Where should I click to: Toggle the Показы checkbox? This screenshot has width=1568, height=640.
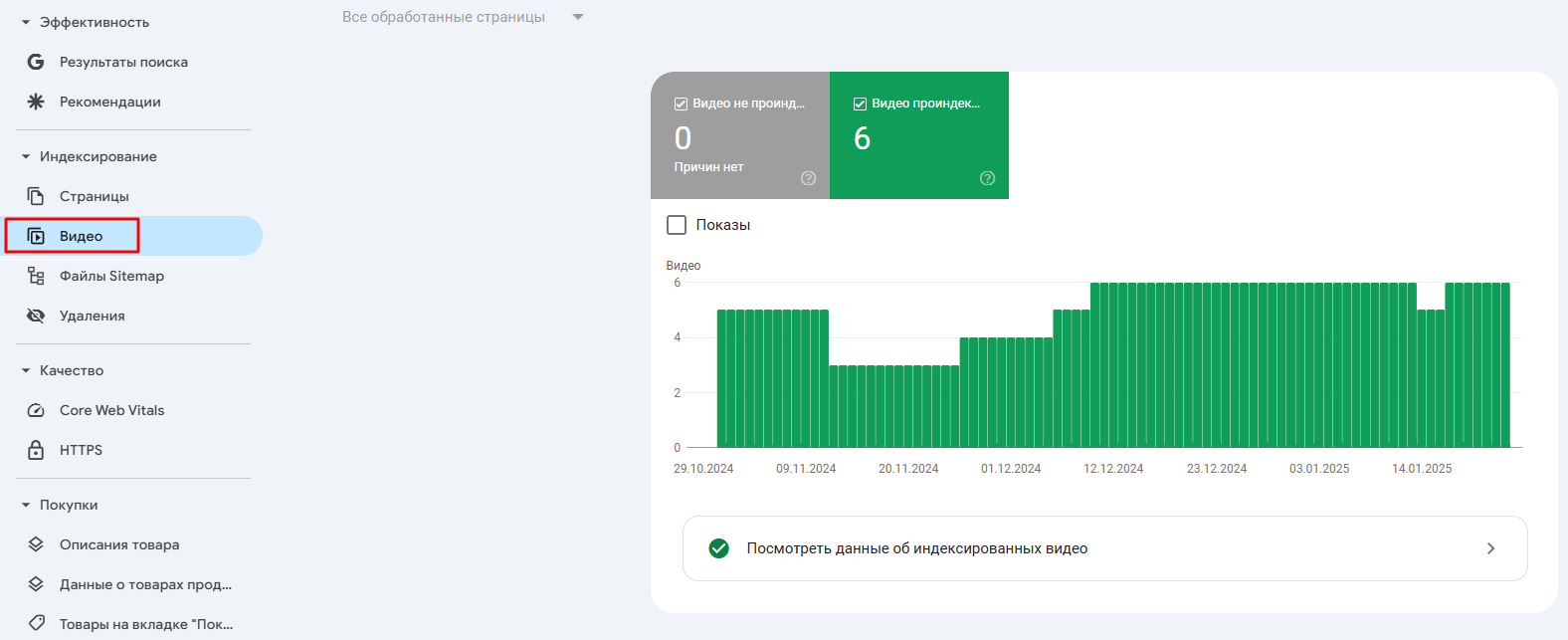tap(677, 225)
